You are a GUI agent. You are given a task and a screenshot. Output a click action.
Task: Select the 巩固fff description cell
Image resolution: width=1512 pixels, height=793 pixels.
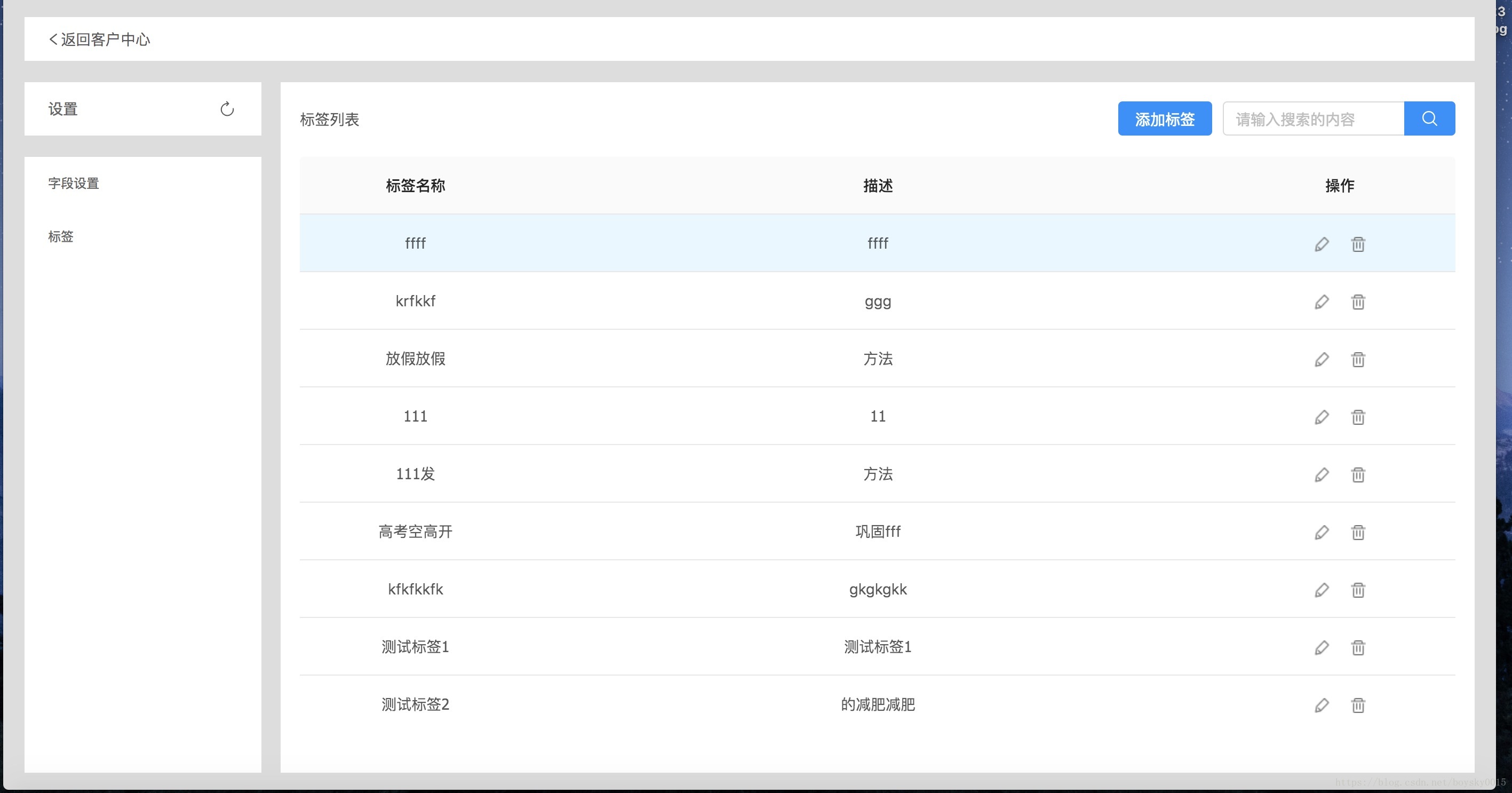point(878,532)
